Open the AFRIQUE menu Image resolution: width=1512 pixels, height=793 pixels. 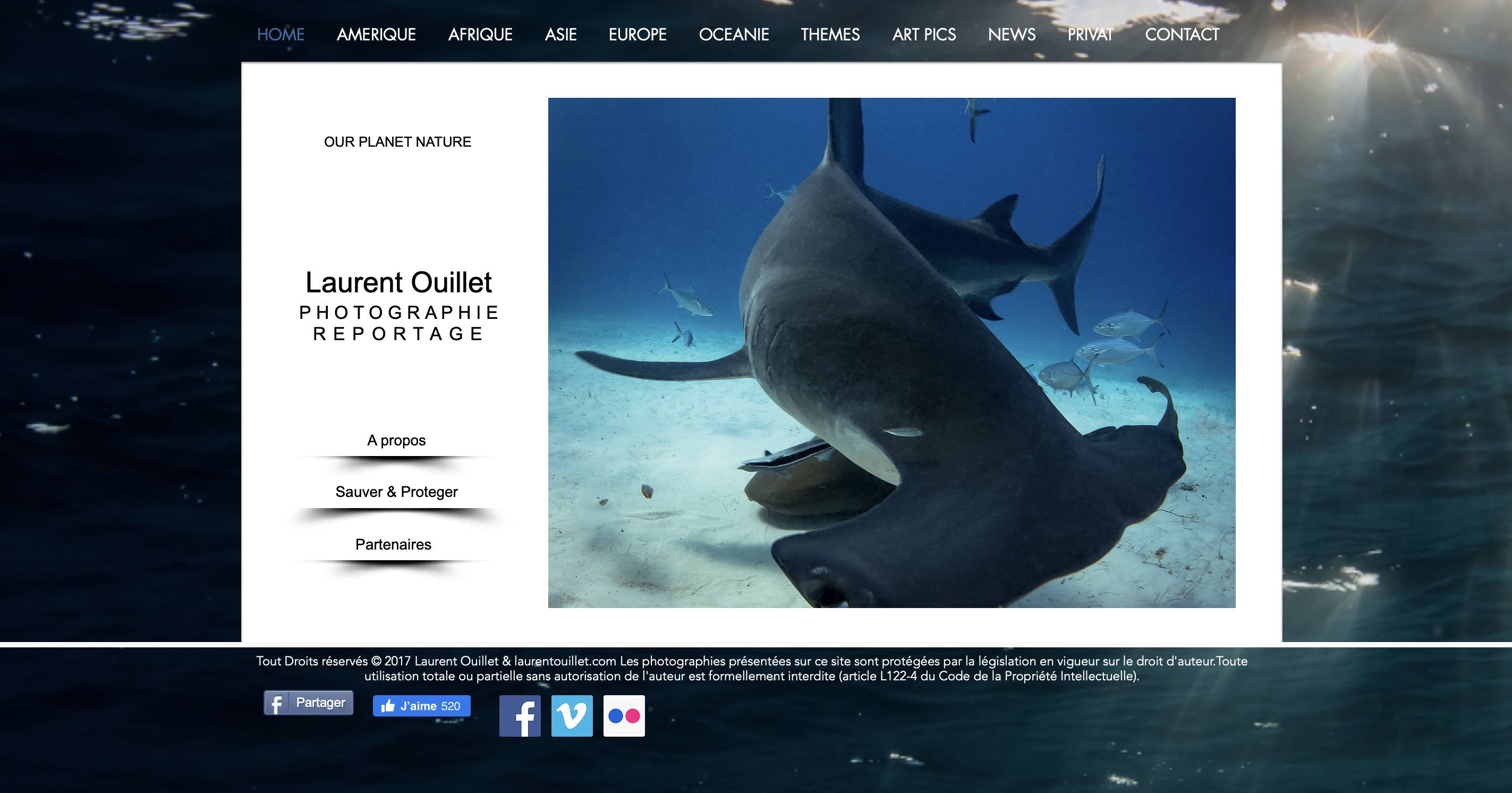click(480, 35)
